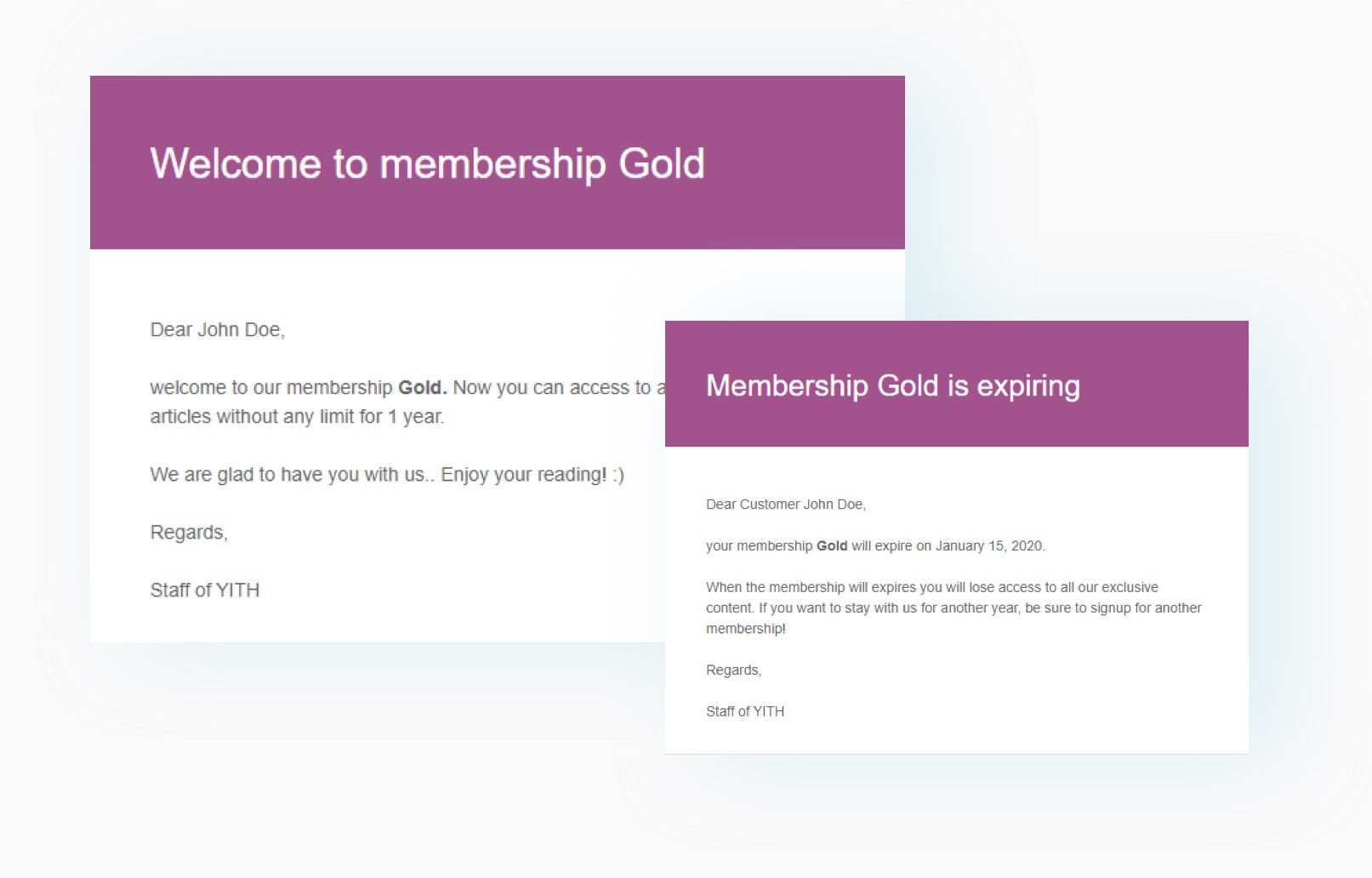Click "Regards," in the welcome email
1372x878 pixels.
(189, 533)
